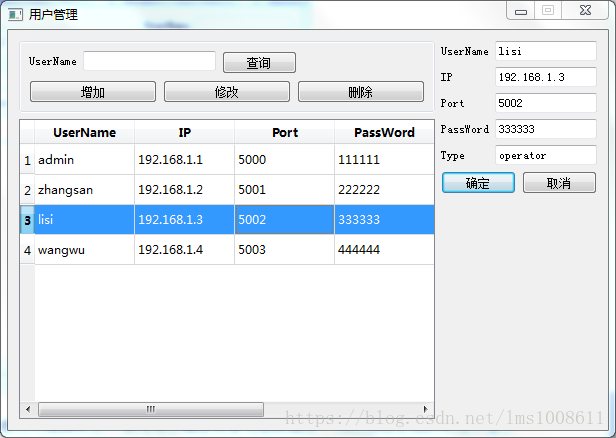Click the 修改 modify button
Viewport: 616px width, 438px height.
[227, 92]
